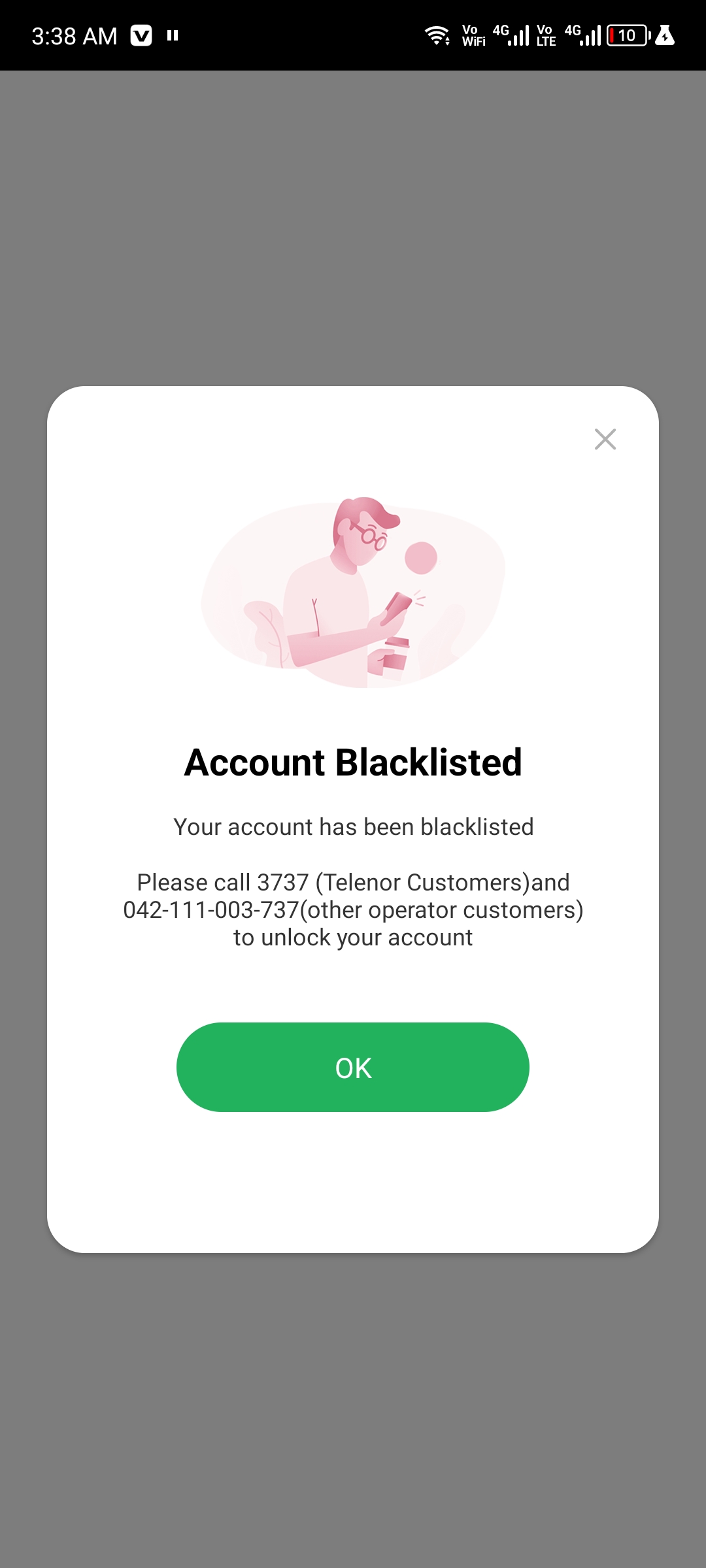Tap the pink circle in the illustration

(x=421, y=558)
